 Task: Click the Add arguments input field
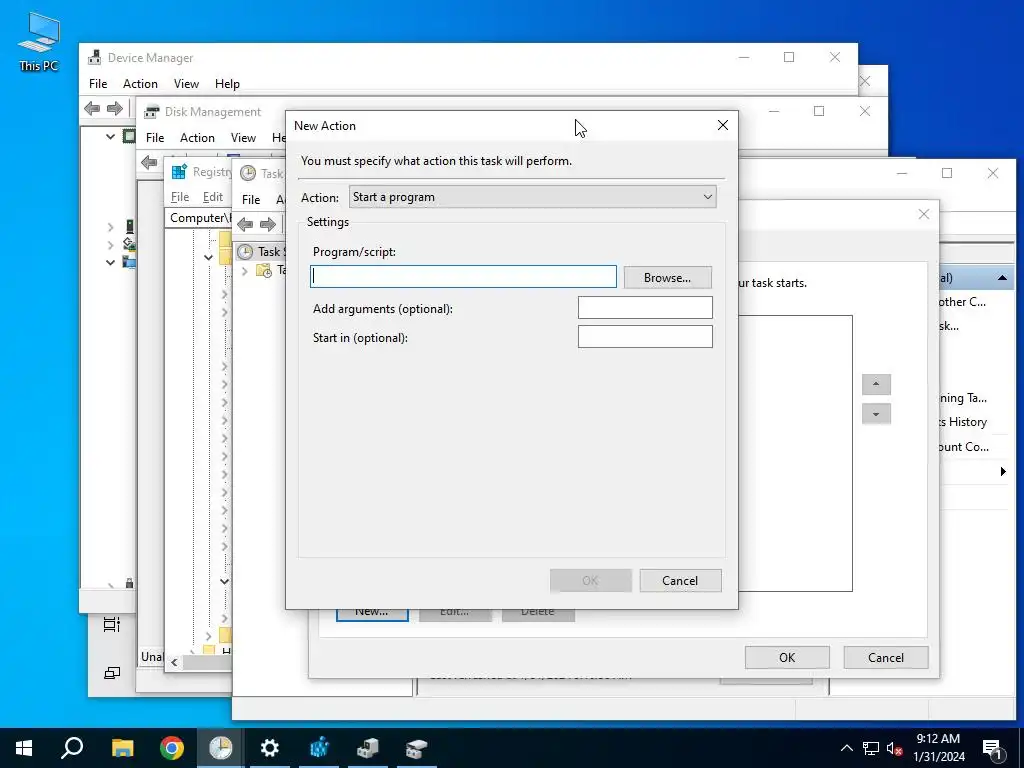tap(645, 308)
